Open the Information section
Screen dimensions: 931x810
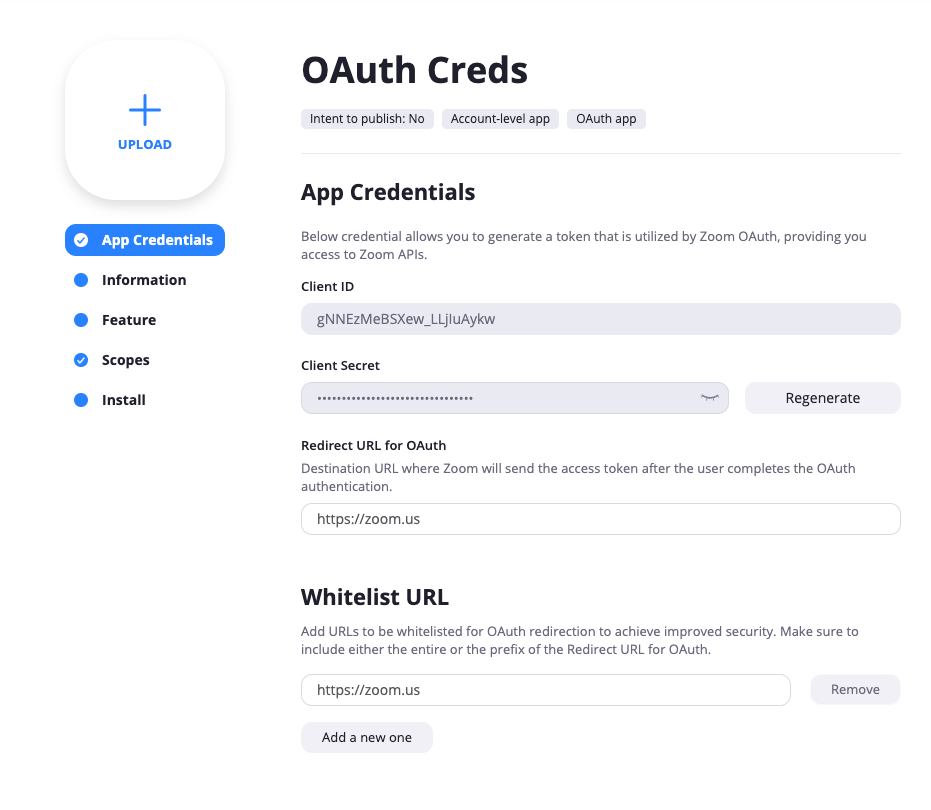click(144, 280)
